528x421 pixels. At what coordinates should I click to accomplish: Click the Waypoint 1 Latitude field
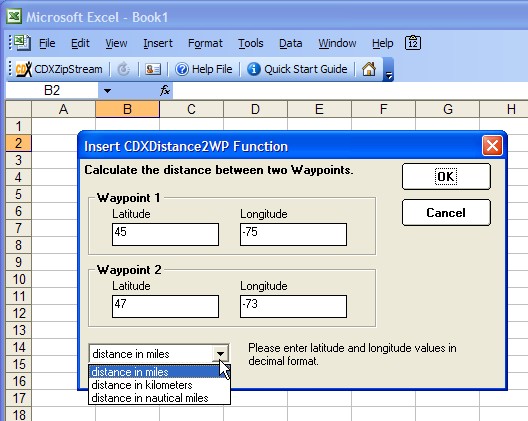click(x=165, y=234)
